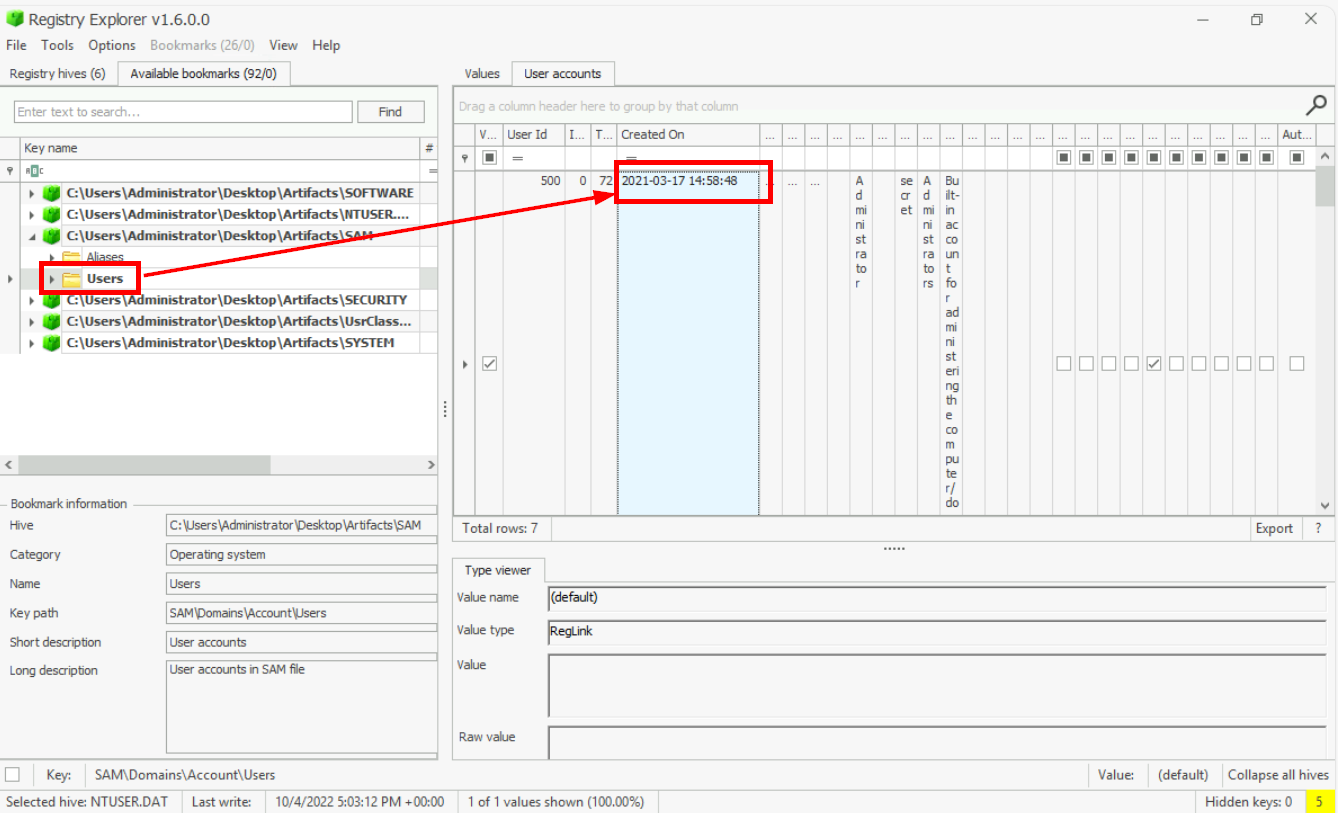This screenshot has width=1338, height=813.
Task: Click the UsrClass hive green cube icon
Action: tap(51, 322)
